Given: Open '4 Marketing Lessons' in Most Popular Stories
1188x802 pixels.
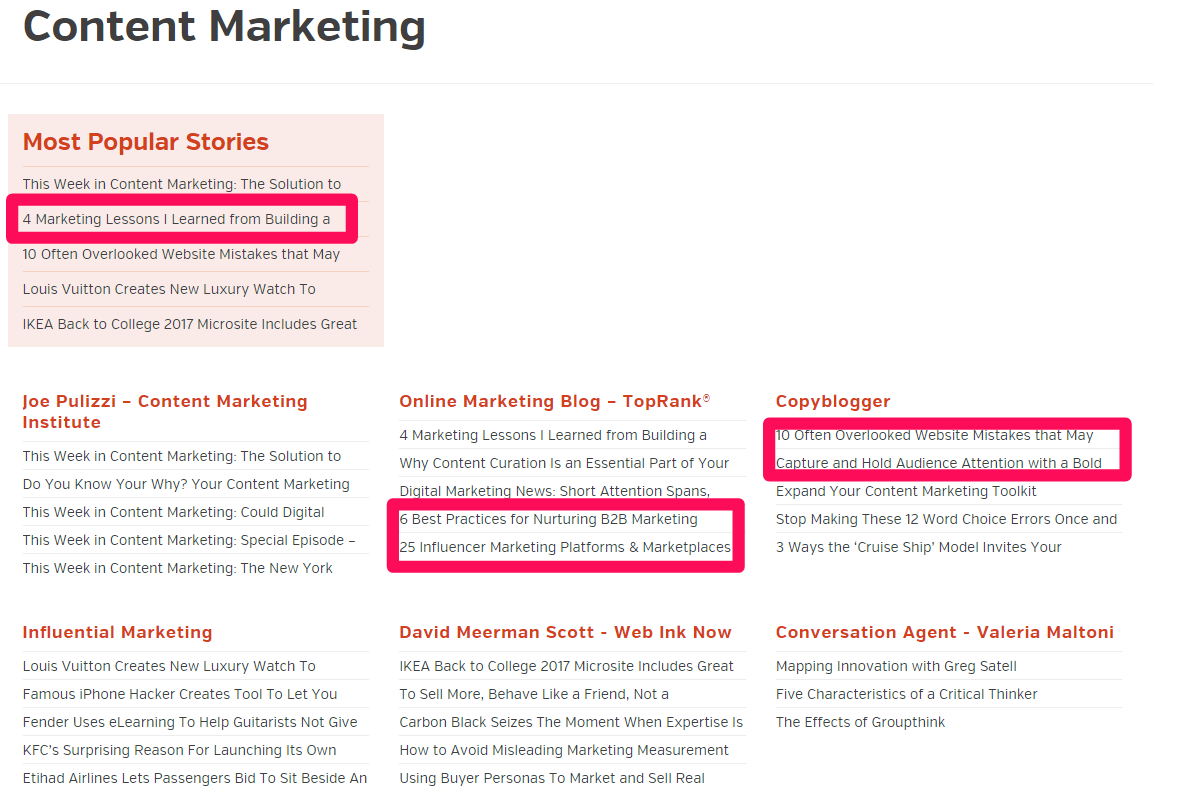Looking at the screenshot, I should [177, 220].
